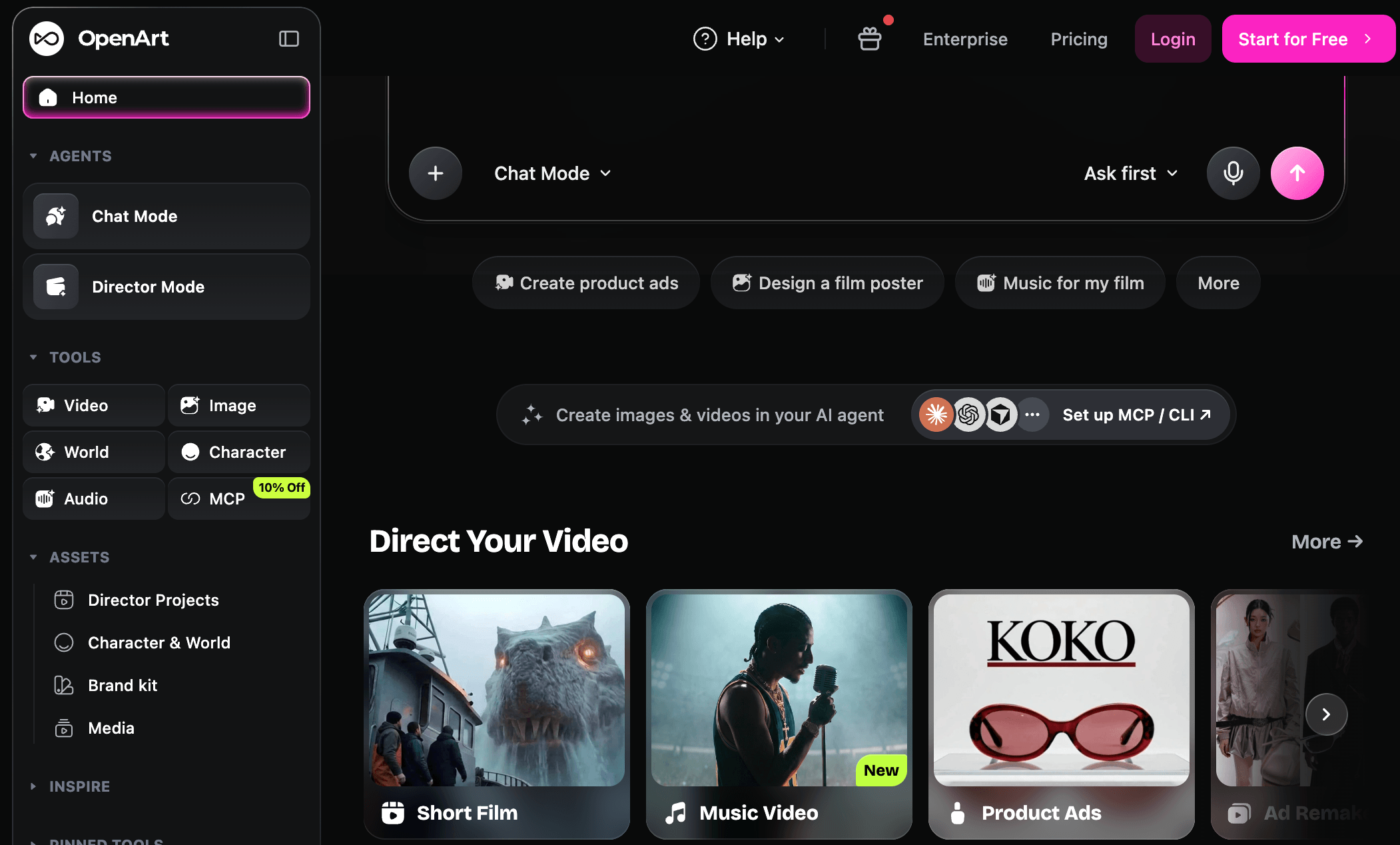
Task: Collapse the AGENTS section
Action: (71, 156)
